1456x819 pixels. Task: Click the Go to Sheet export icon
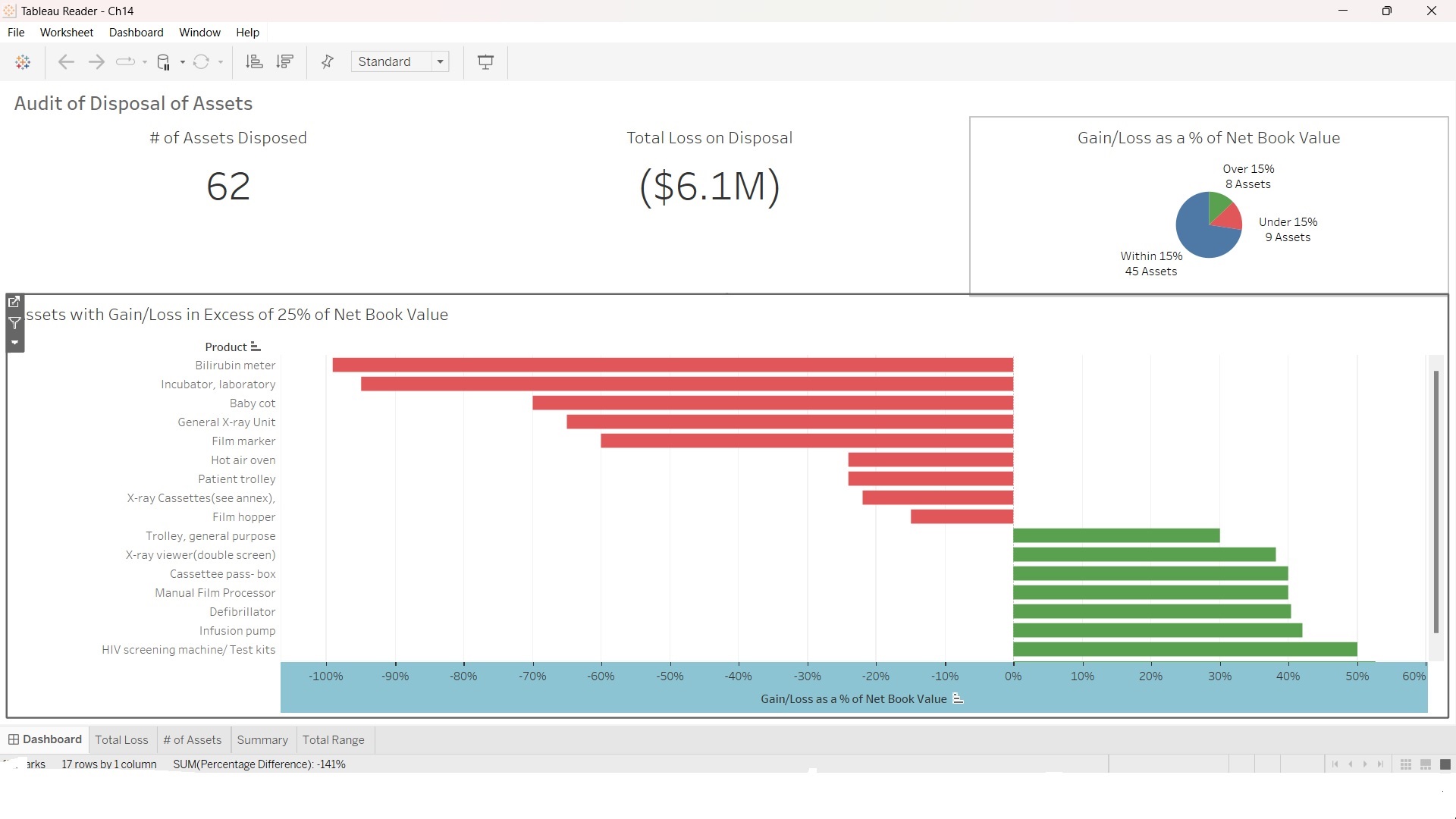point(14,302)
